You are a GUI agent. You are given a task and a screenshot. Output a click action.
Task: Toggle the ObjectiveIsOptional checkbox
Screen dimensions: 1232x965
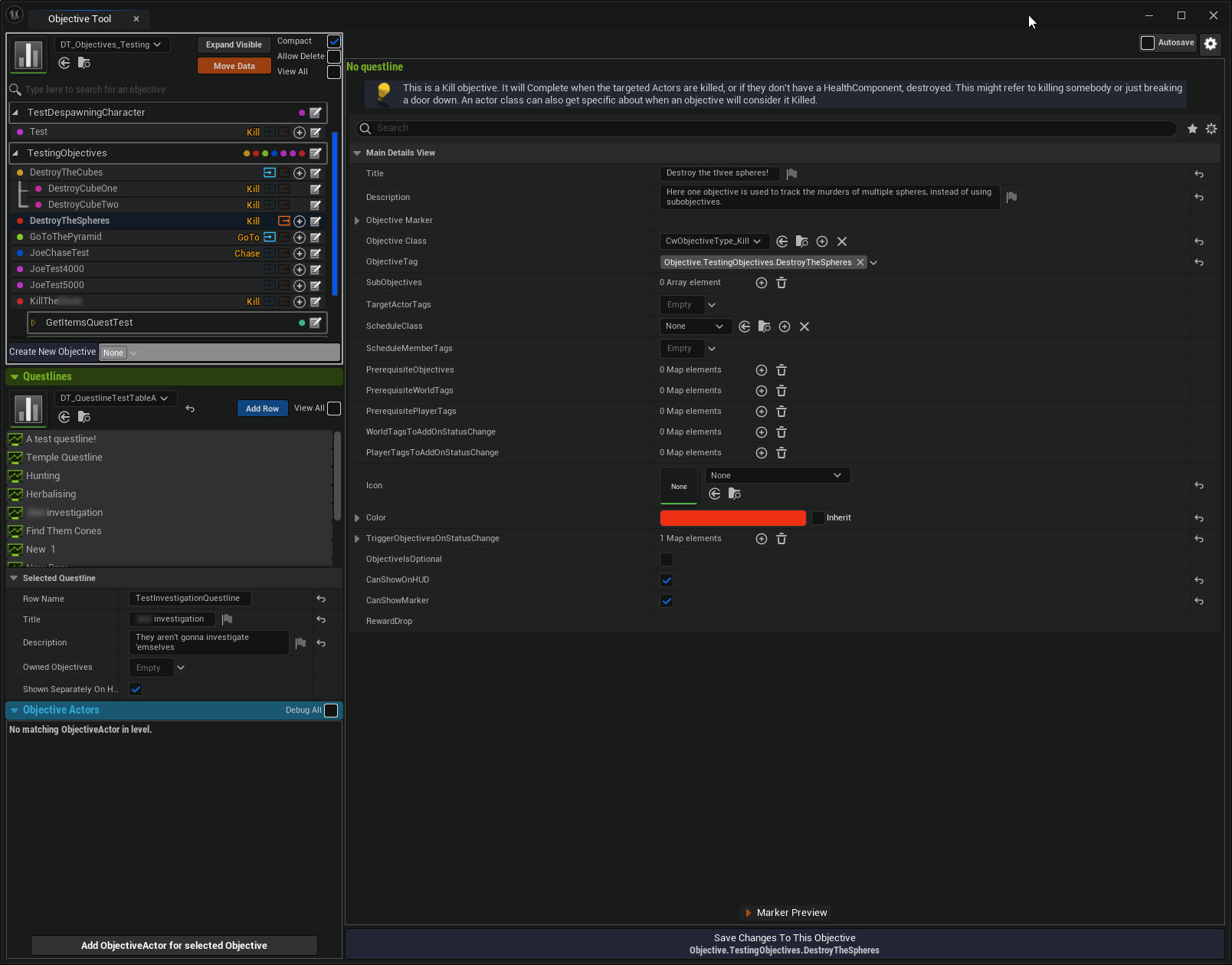(667, 560)
